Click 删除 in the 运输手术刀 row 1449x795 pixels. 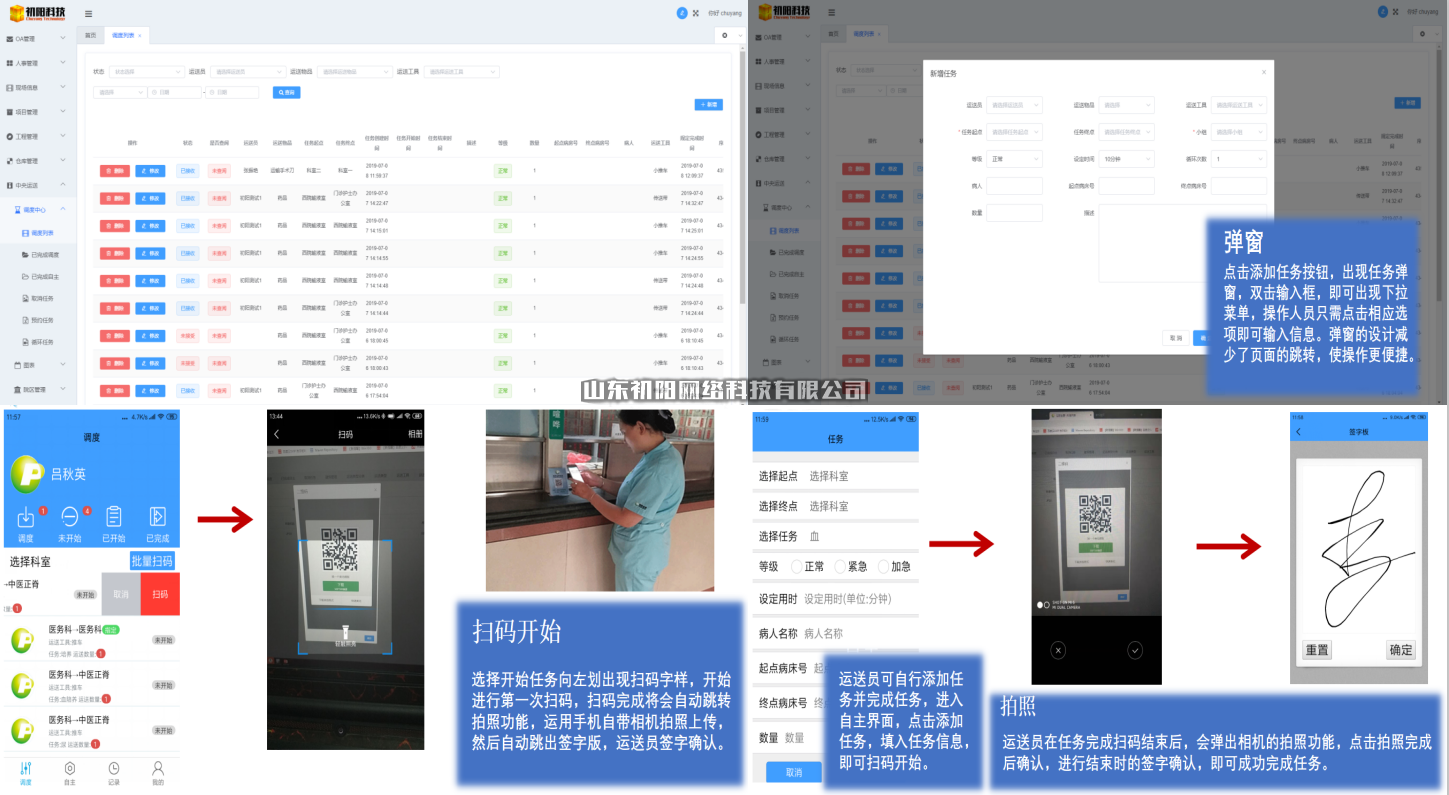click(115, 171)
